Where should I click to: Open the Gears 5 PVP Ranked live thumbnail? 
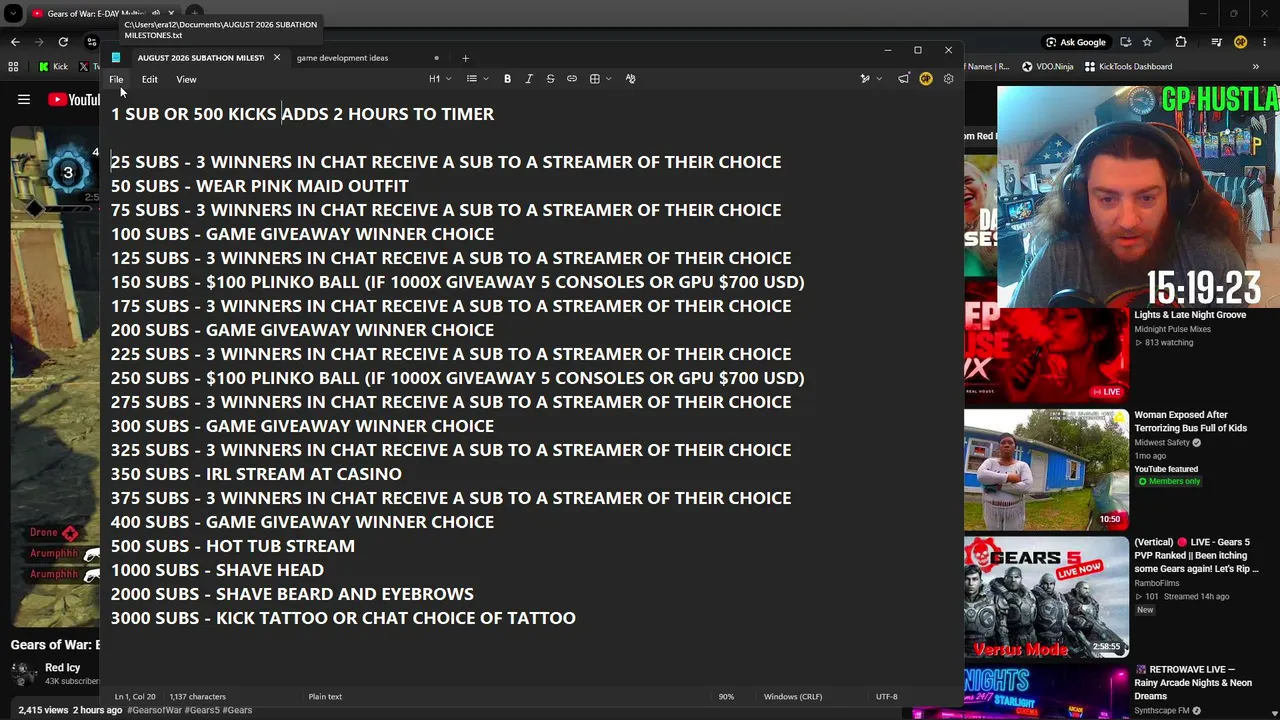pyautogui.click(x=1046, y=597)
